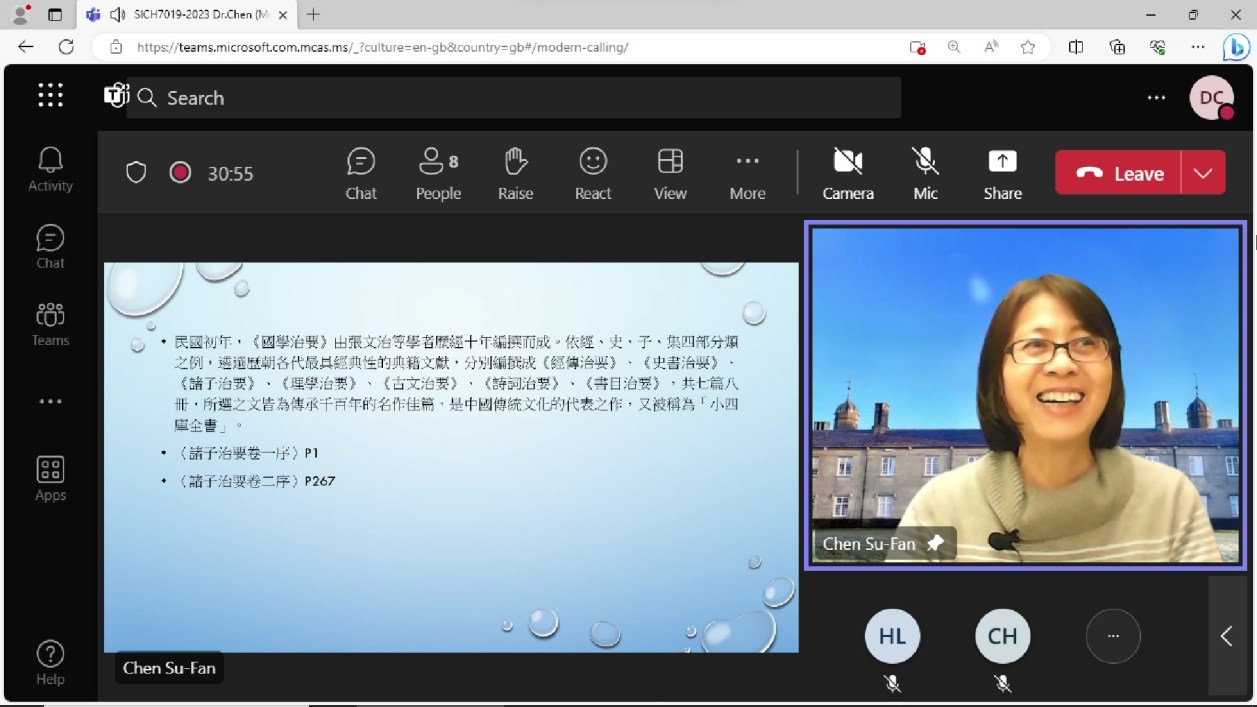
Task: Click the browser profile icon
Action: (x=20, y=15)
